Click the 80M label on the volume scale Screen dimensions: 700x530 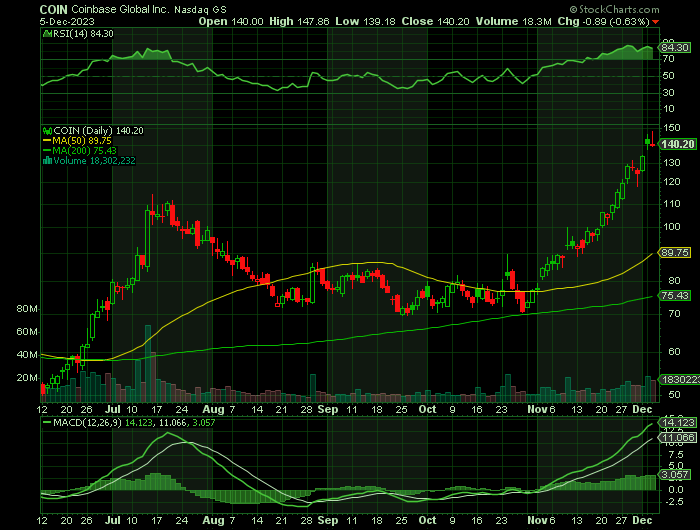click(x=27, y=309)
